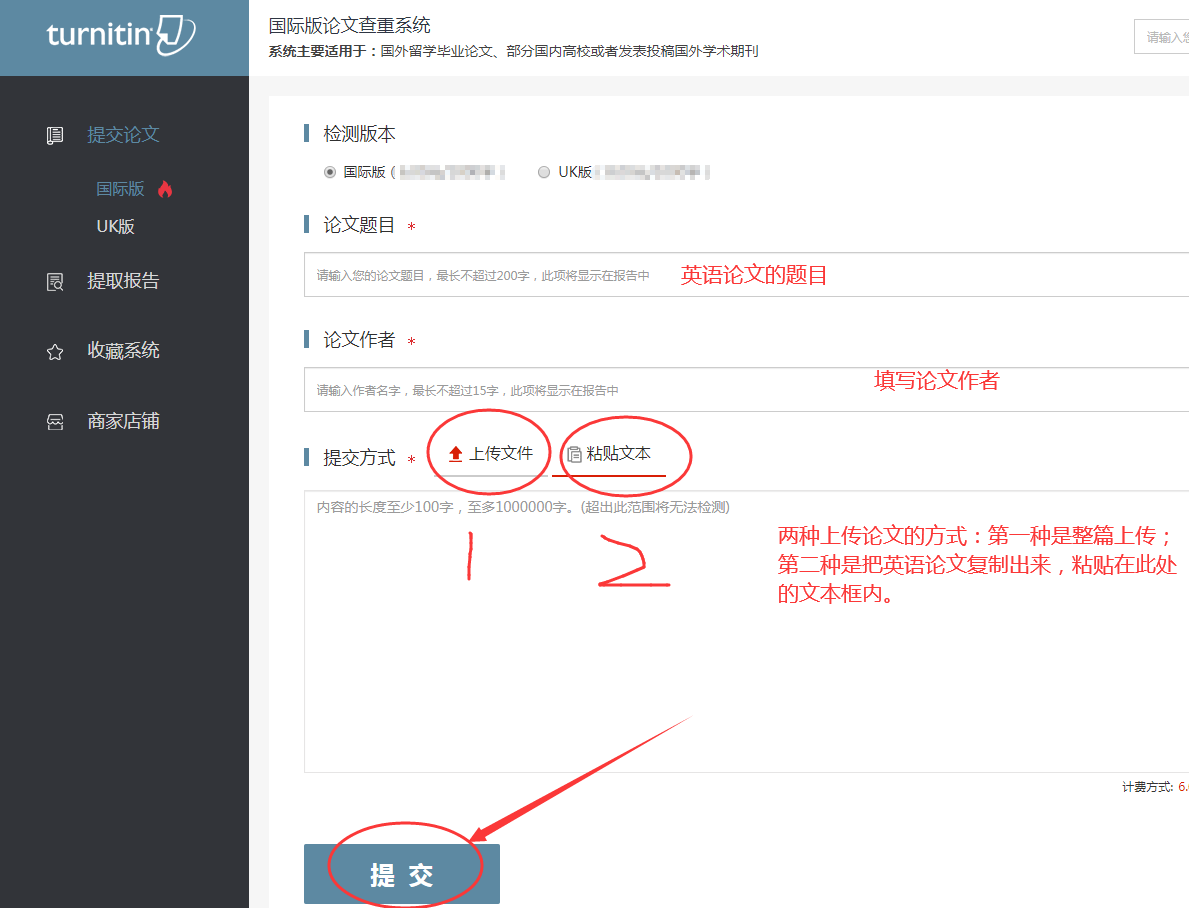This screenshot has width=1189, height=908.
Task: Click the red flame icon beside 国际版
Action: [165, 189]
